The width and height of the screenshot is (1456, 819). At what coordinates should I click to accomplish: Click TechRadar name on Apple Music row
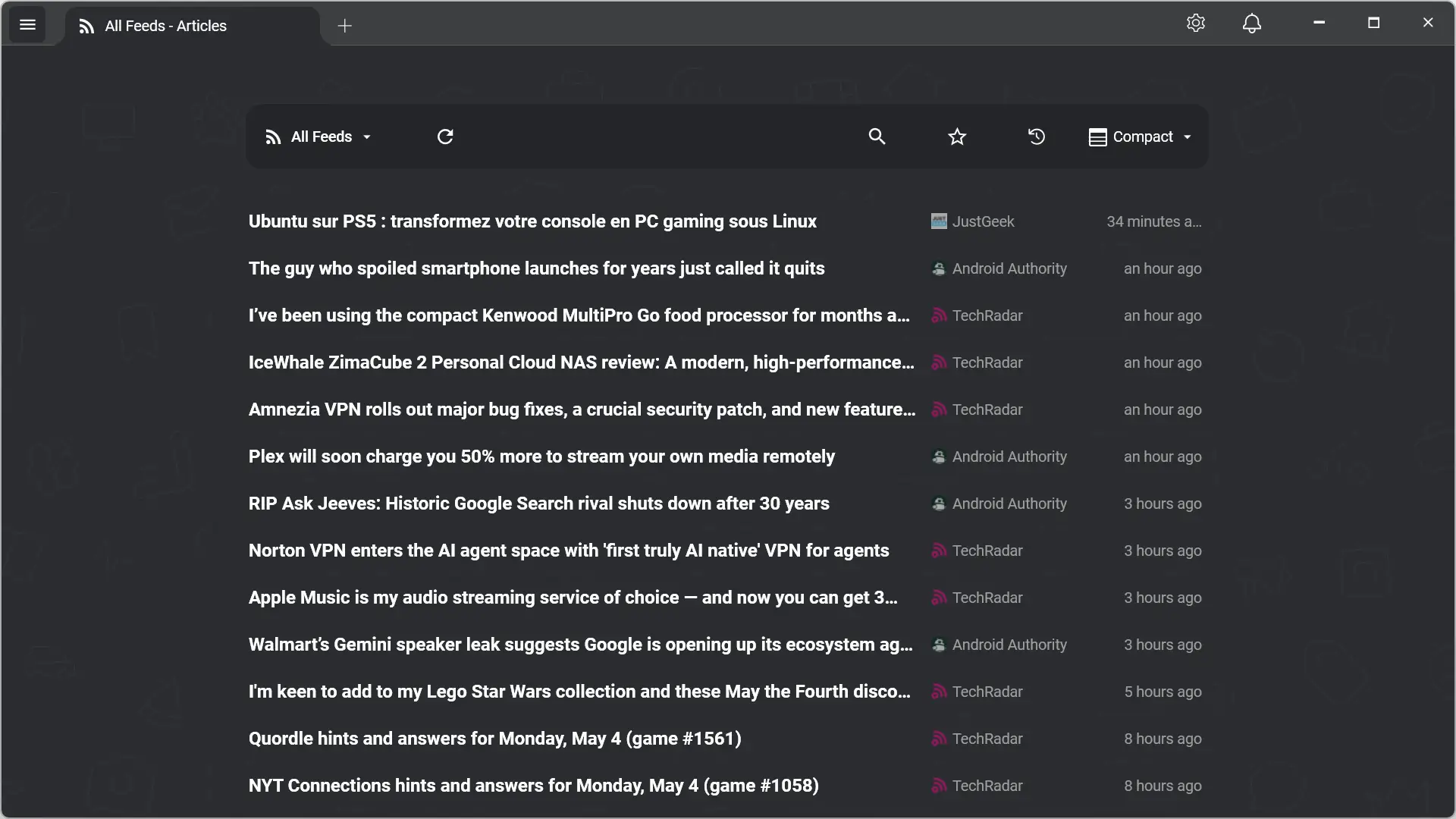[x=987, y=598]
